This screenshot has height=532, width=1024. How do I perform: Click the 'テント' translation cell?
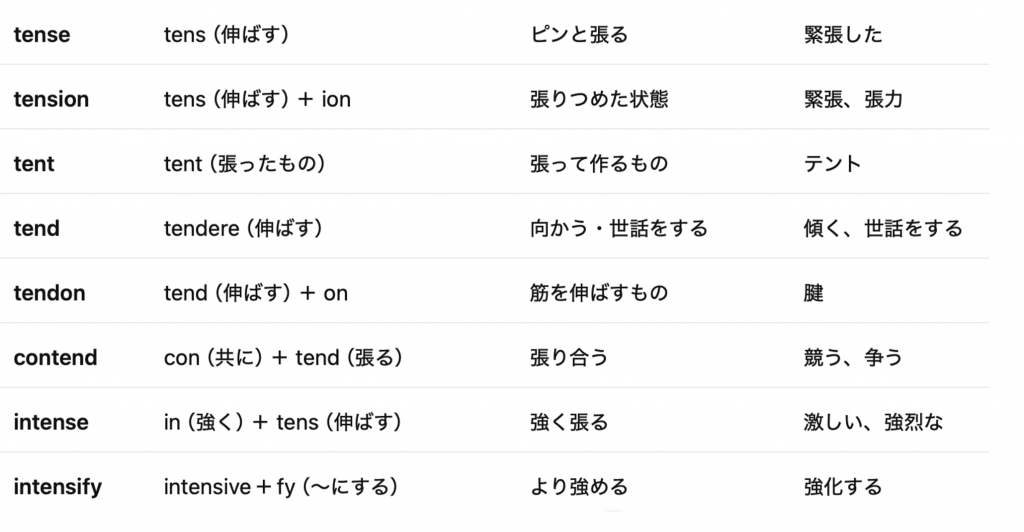pos(833,164)
